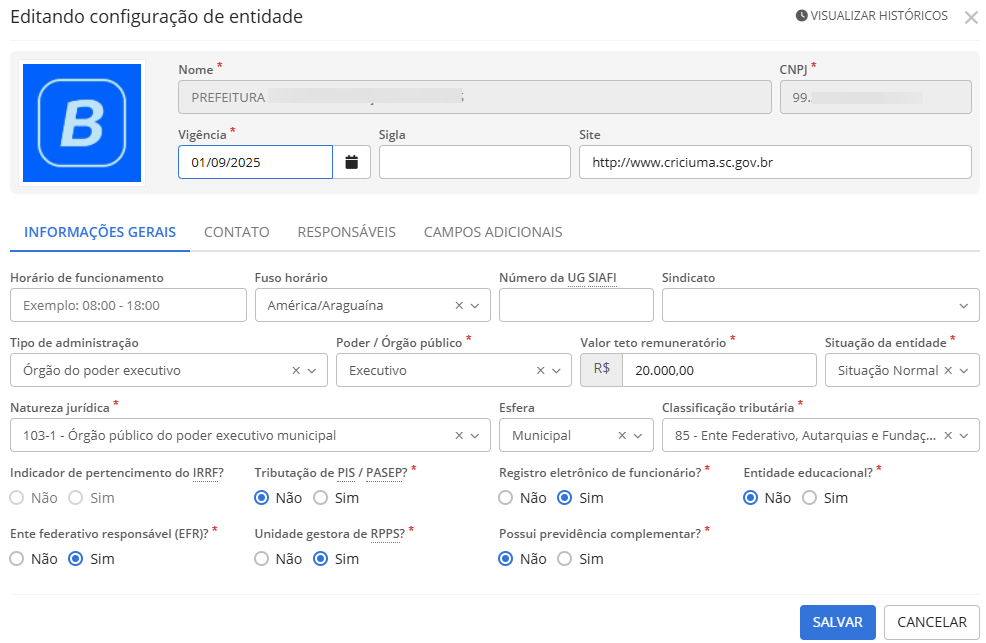This screenshot has height=643, width=986.
Task: Click the Nome field
Action: (x=475, y=97)
